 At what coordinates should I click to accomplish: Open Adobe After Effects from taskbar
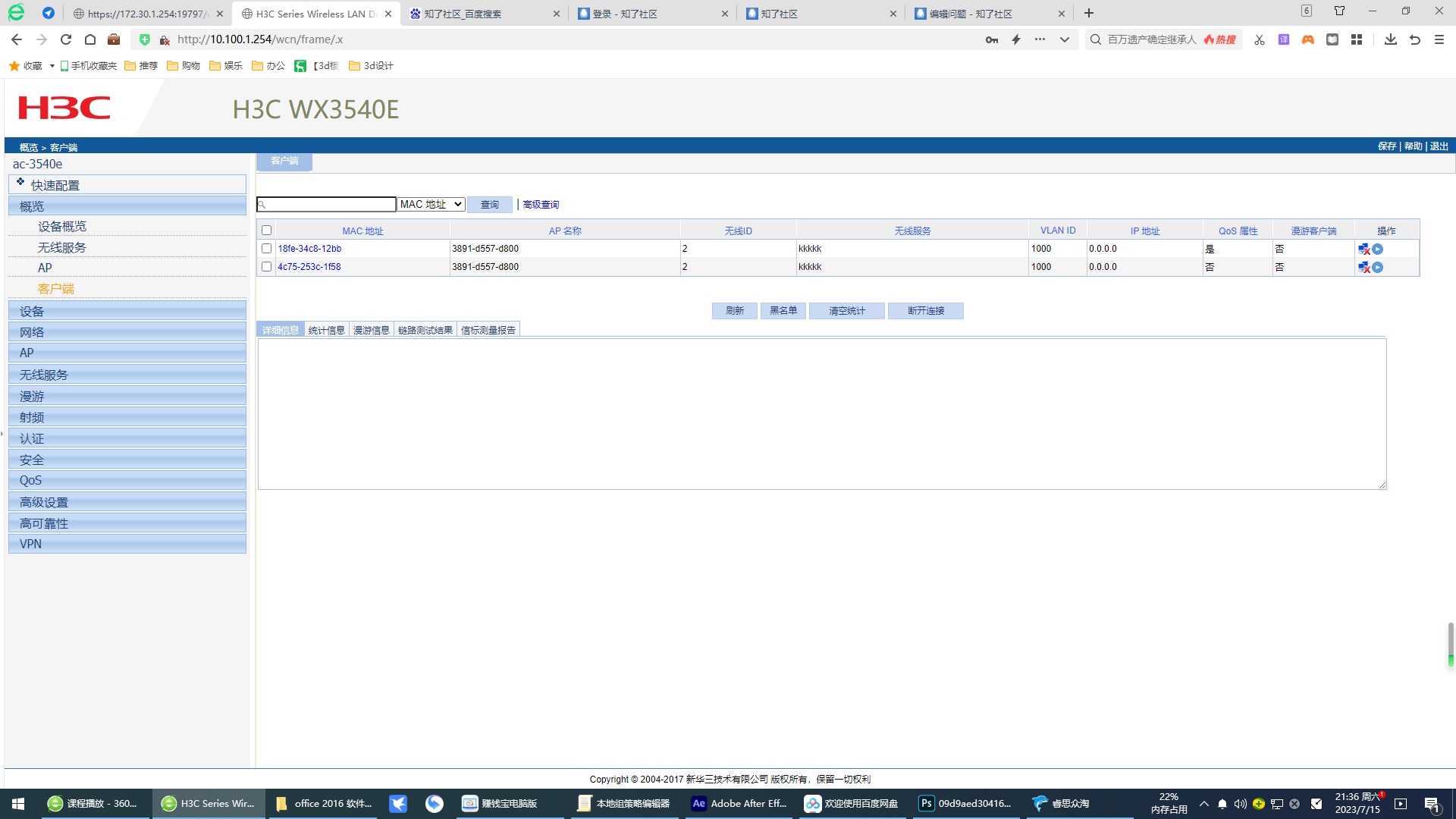click(739, 803)
